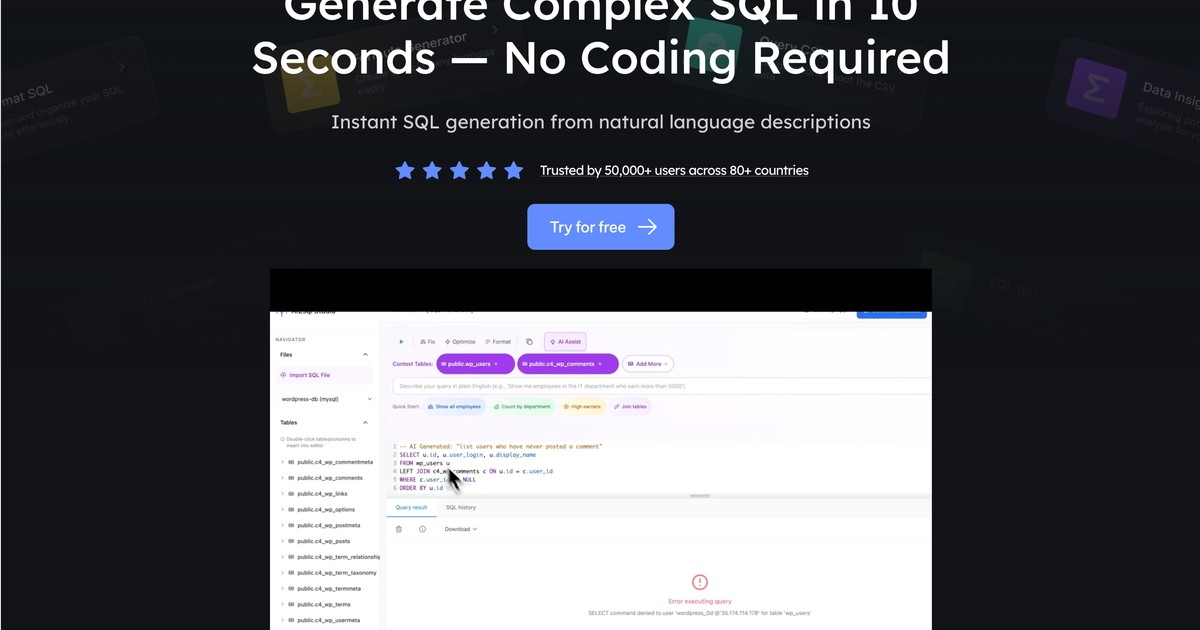Image resolution: width=1200 pixels, height=630 pixels.
Task: Remove public.wp_users from context tables
Action: [496, 364]
